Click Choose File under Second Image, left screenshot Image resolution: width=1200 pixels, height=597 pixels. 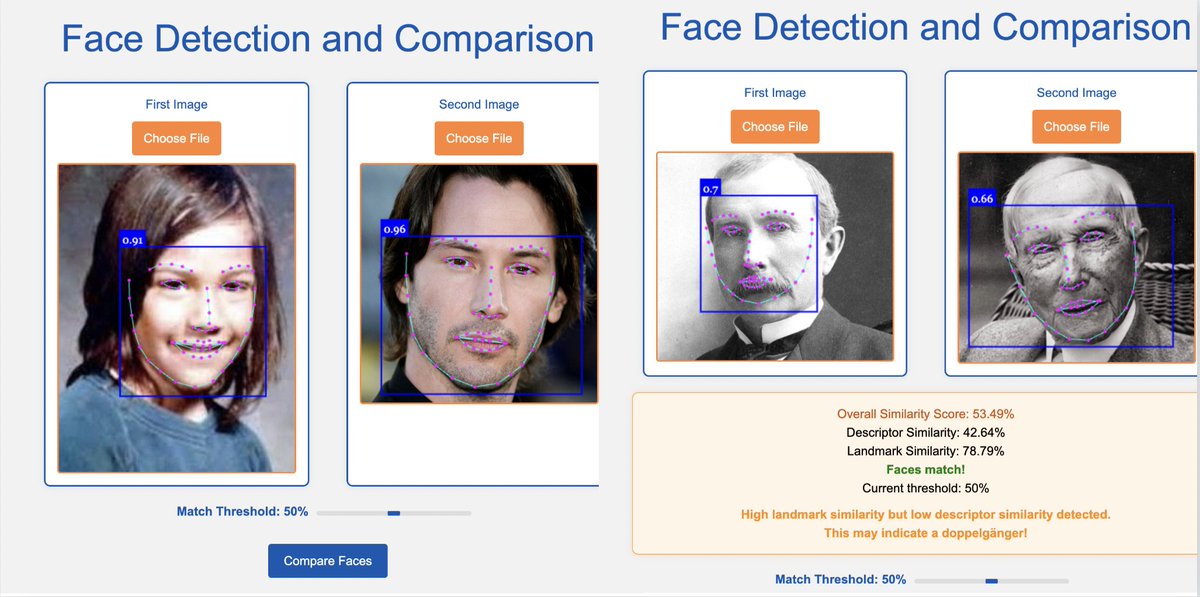[x=479, y=138]
